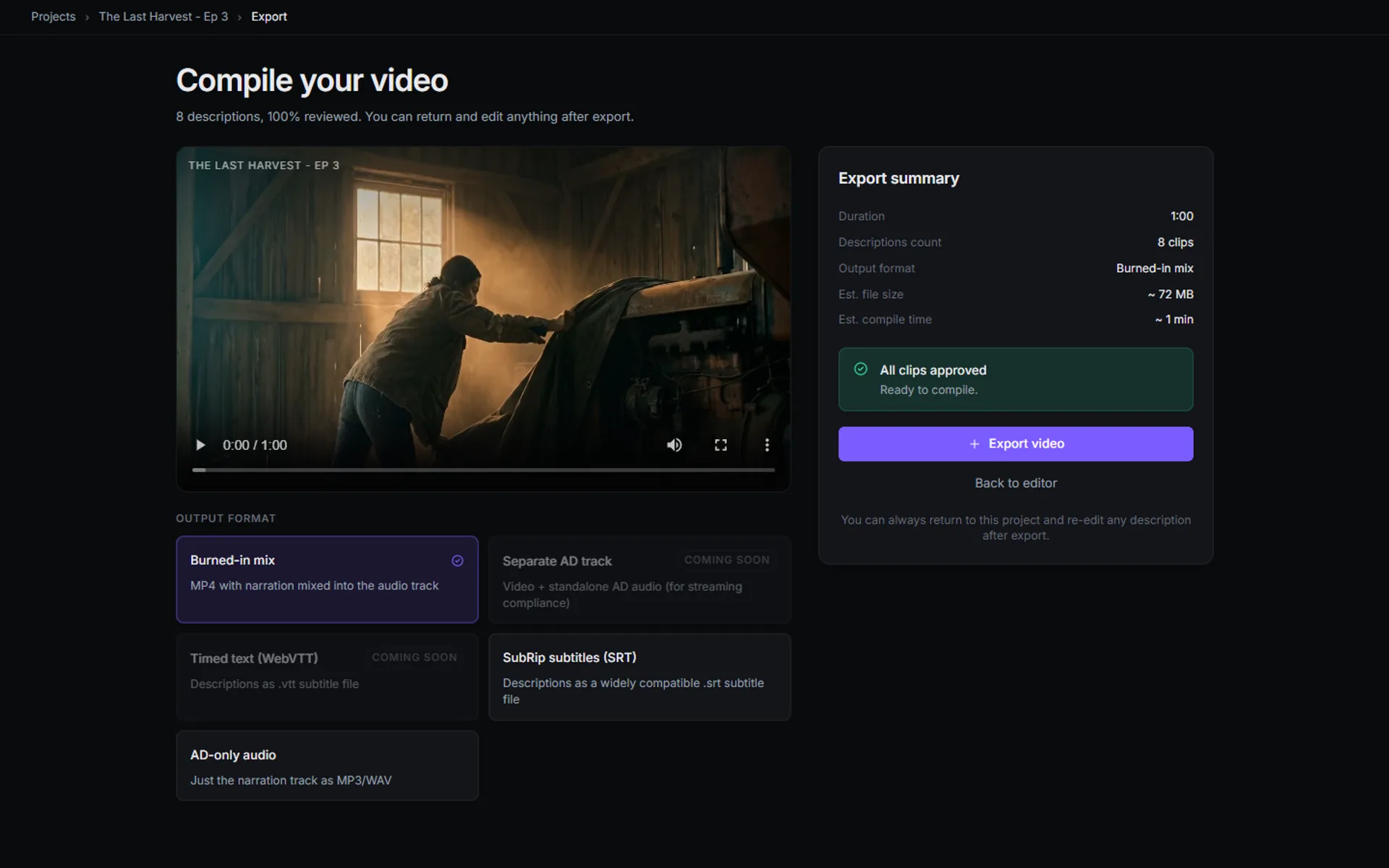Viewport: 1389px width, 868px height.
Task: Click COMING SOON badge on Separate AD track
Action: [x=727, y=560]
